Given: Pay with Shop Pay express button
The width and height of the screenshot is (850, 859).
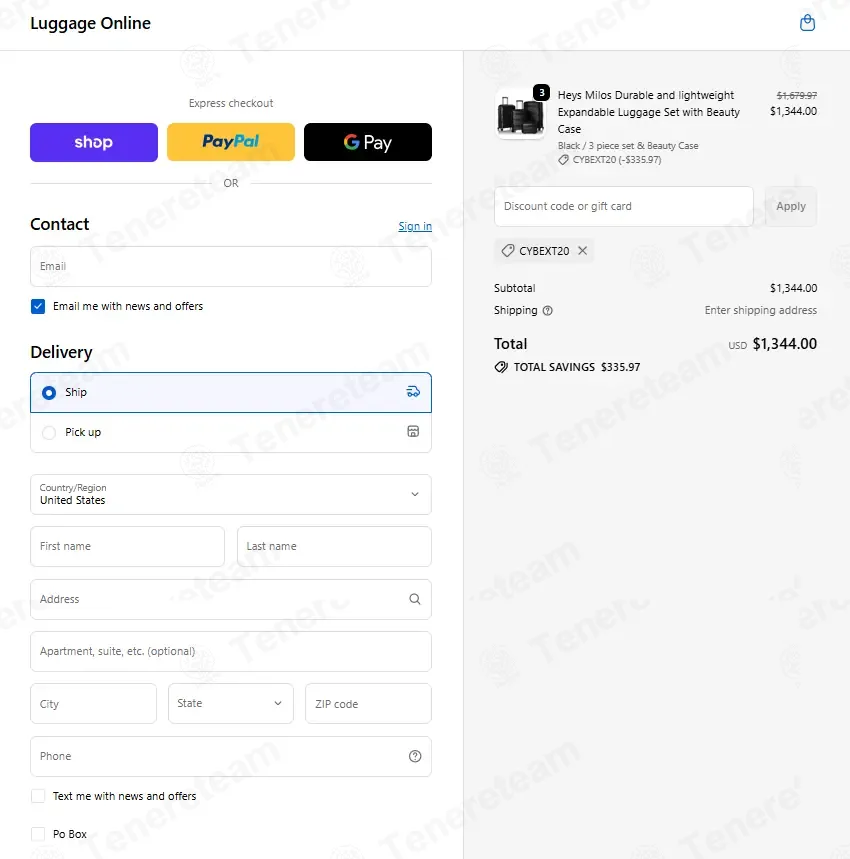Looking at the screenshot, I should point(94,142).
